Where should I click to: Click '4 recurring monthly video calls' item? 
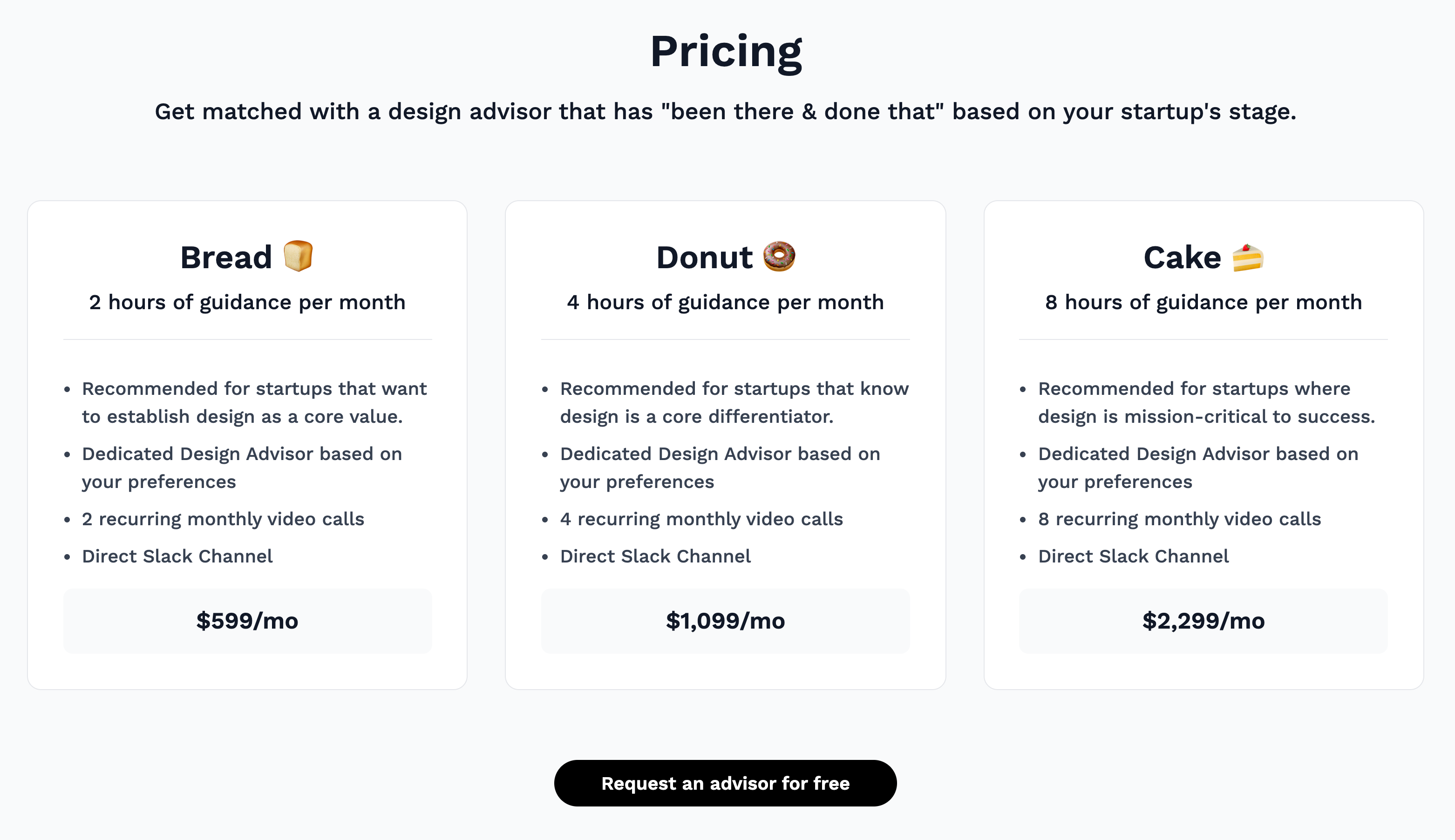[701, 519]
